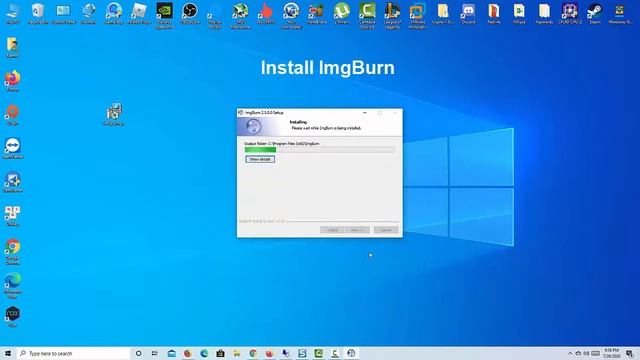Open Cortana from the taskbar
The height and width of the screenshot is (360, 640).
(x=138, y=353)
